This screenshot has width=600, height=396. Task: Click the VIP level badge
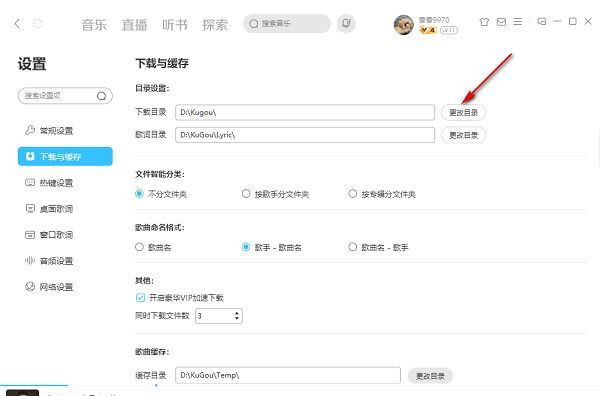pos(428,30)
